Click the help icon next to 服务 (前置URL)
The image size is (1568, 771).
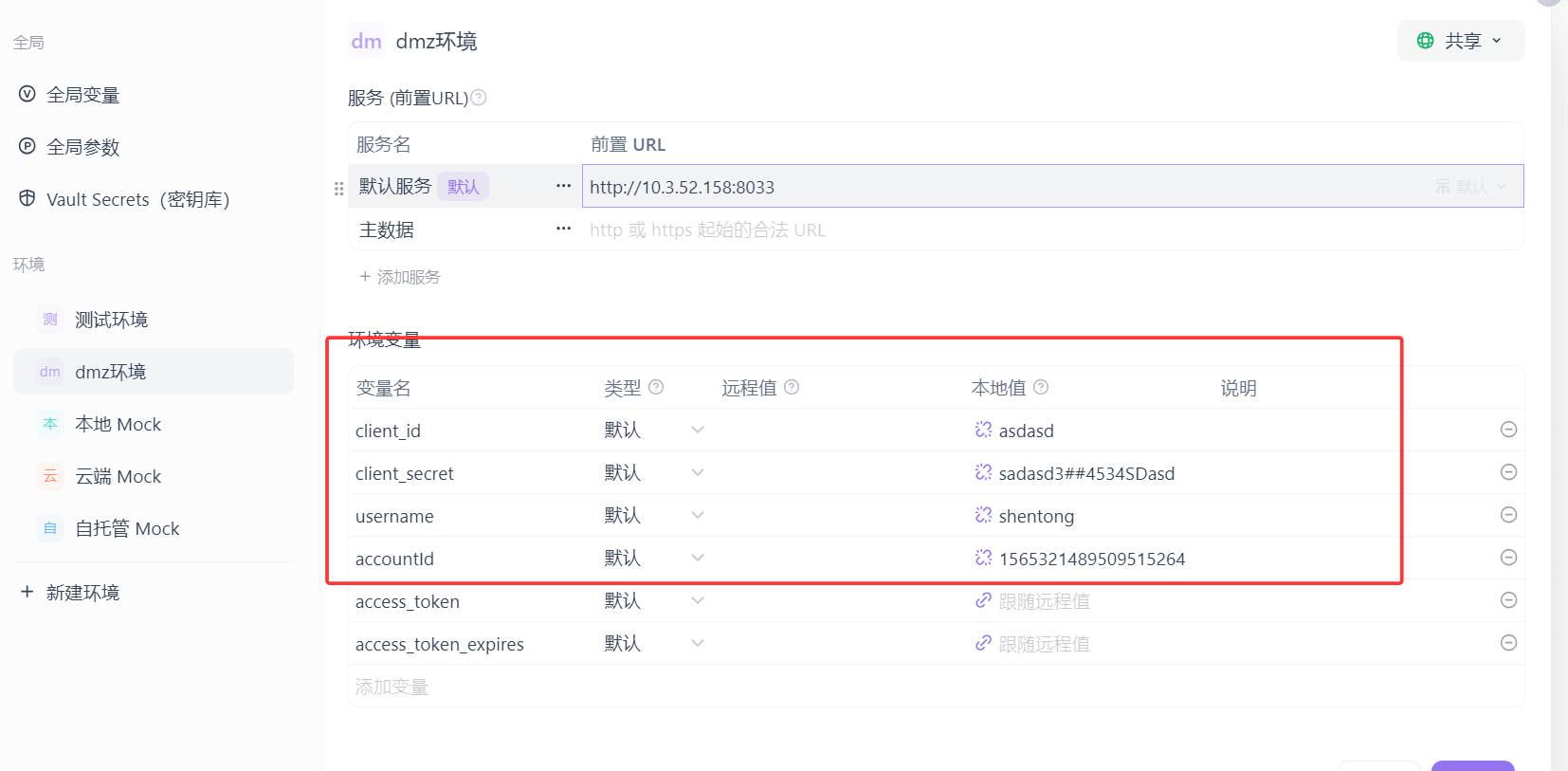point(479,98)
